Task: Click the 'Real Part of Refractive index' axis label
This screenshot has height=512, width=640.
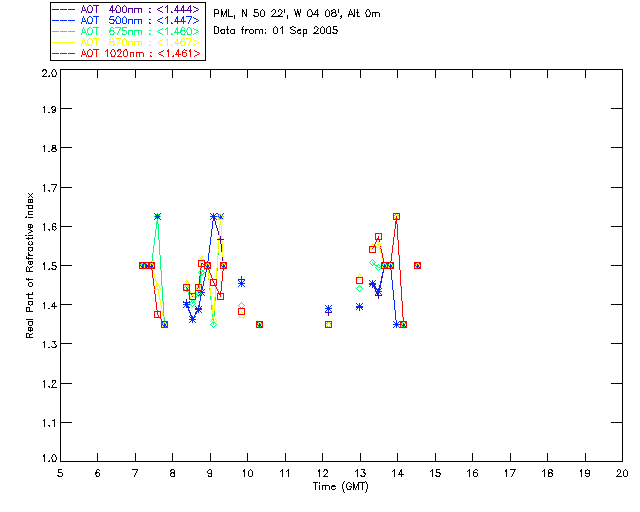Action: (29, 265)
